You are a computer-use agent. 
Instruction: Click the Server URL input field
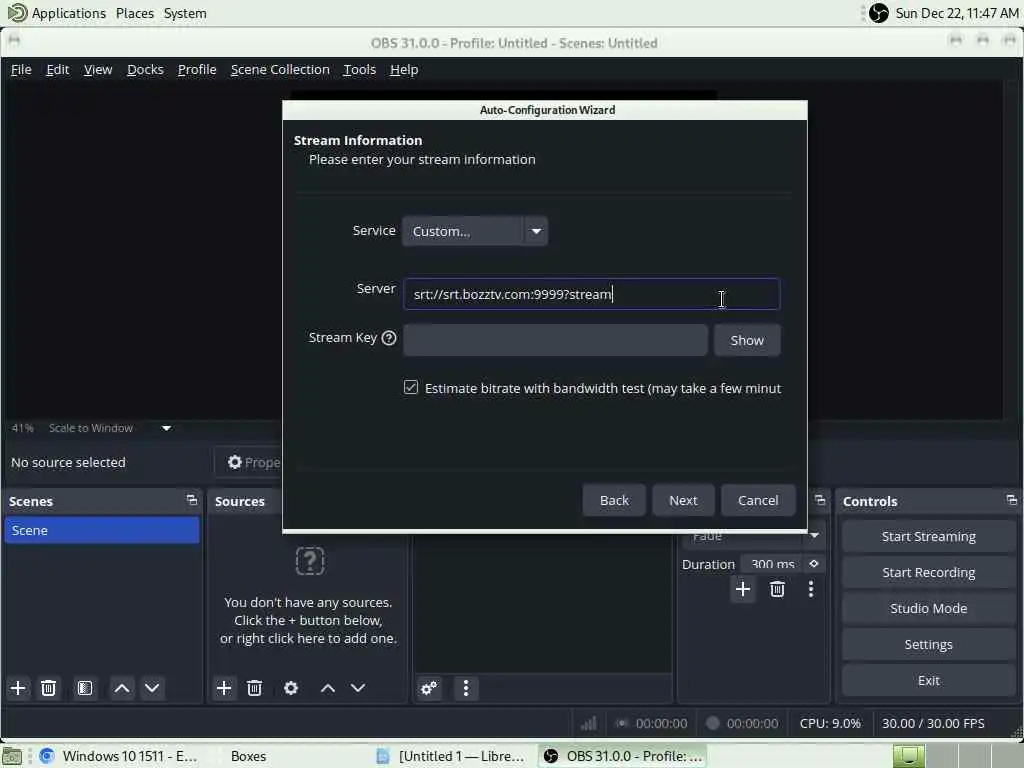(591, 294)
